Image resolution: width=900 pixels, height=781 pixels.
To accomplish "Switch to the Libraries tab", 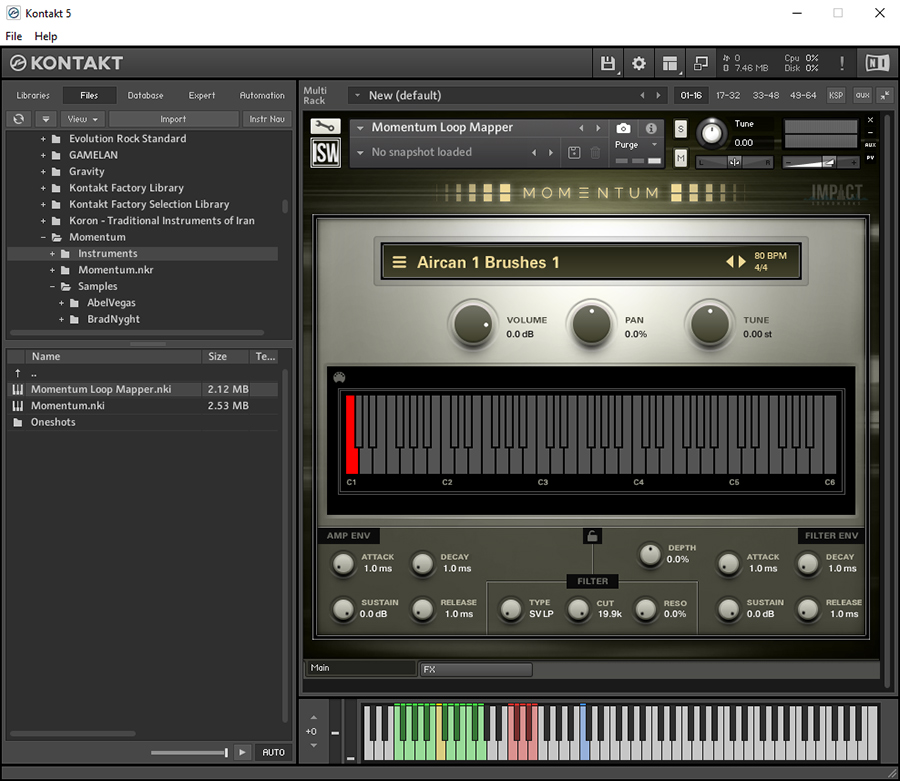I will [33, 95].
